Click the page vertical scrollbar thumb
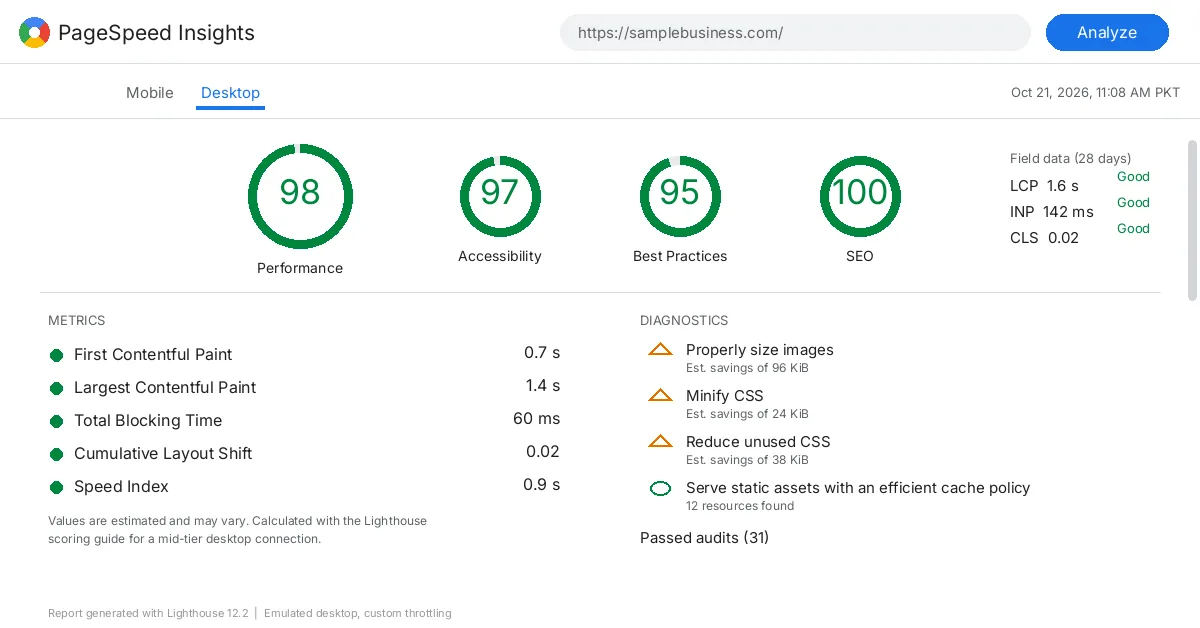Image resolution: width=1200 pixels, height=628 pixels. pos(1192,220)
